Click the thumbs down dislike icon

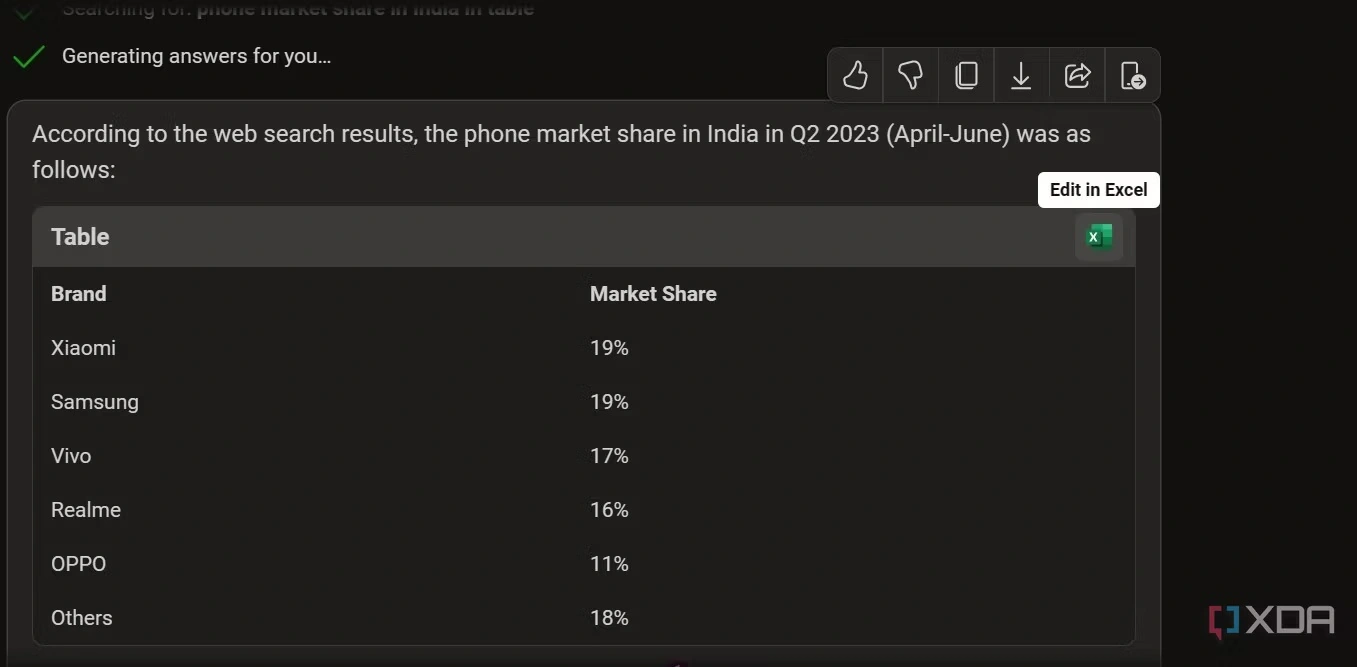tap(910, 75)
